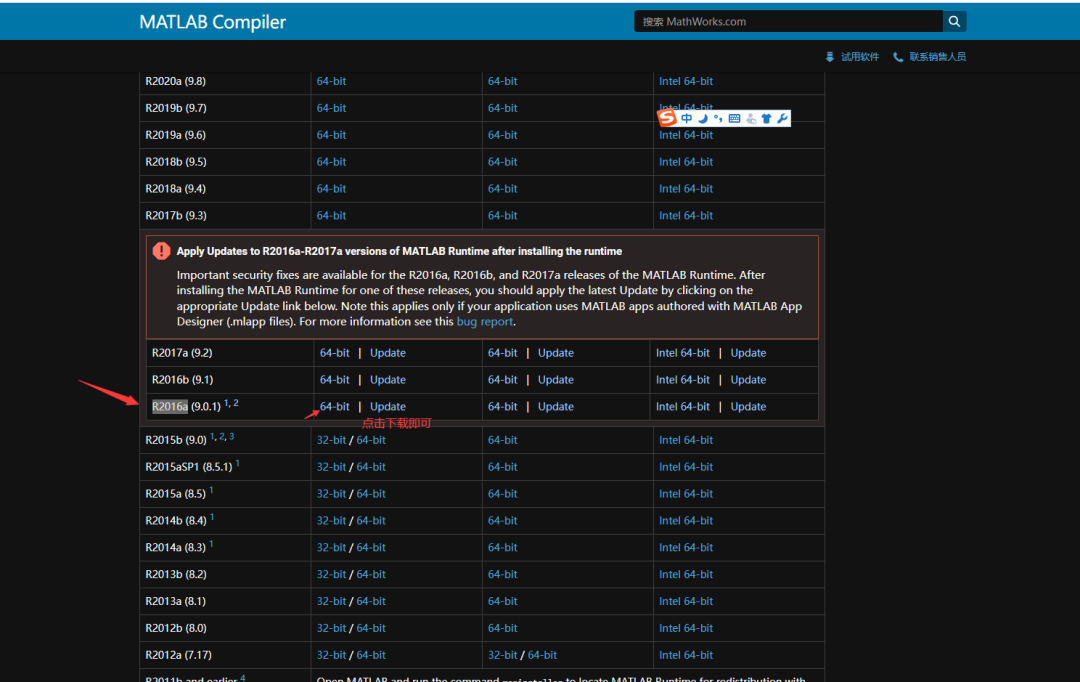Viewport: 1080px width, 682px height.
Task: Open the Sogou skin shirt icon
Action: pyautogui.click(x=767, y=118)
